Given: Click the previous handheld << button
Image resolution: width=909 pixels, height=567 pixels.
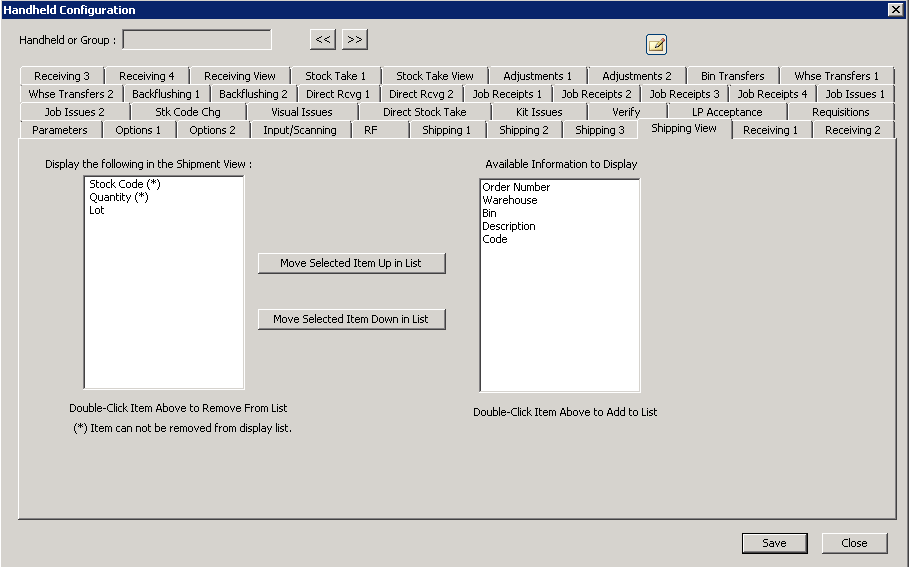Looking at the screenshot, I should click(322, 40).
